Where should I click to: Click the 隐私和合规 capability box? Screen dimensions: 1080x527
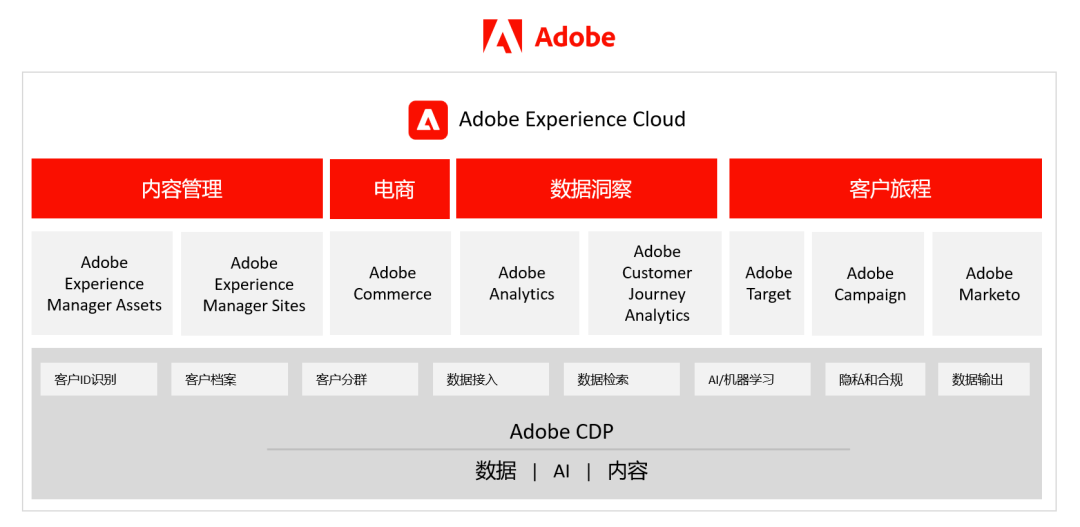coord(883,380)
